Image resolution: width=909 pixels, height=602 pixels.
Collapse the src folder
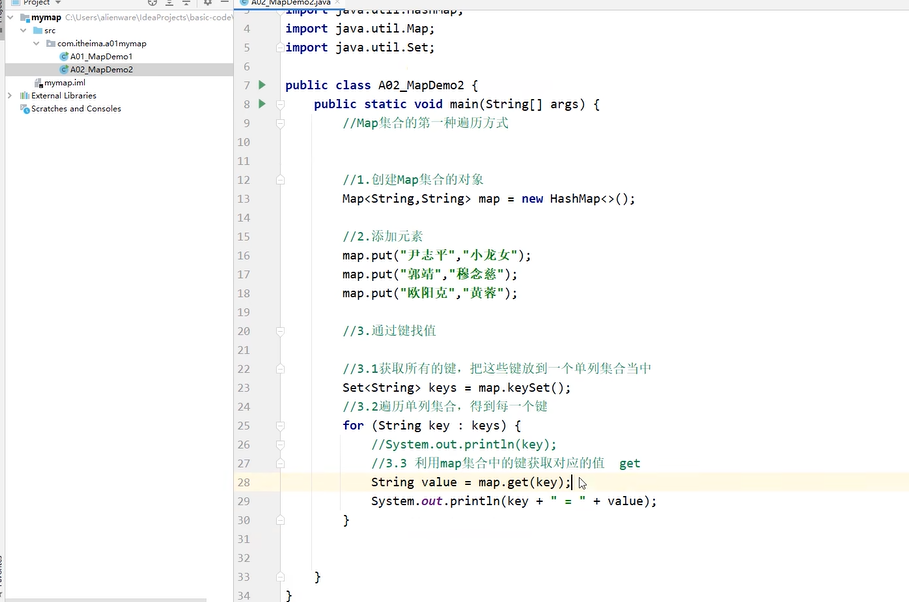point(22,29)
